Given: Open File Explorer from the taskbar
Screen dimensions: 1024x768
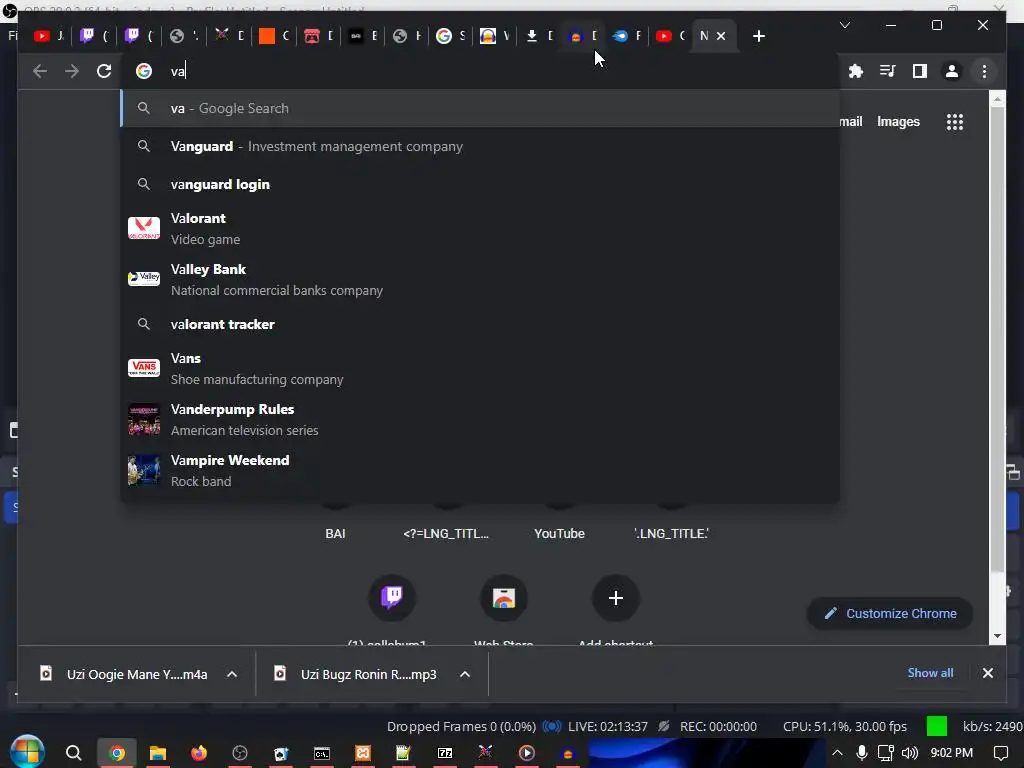Looking at the screenshot, I should (x=157, y=753).
